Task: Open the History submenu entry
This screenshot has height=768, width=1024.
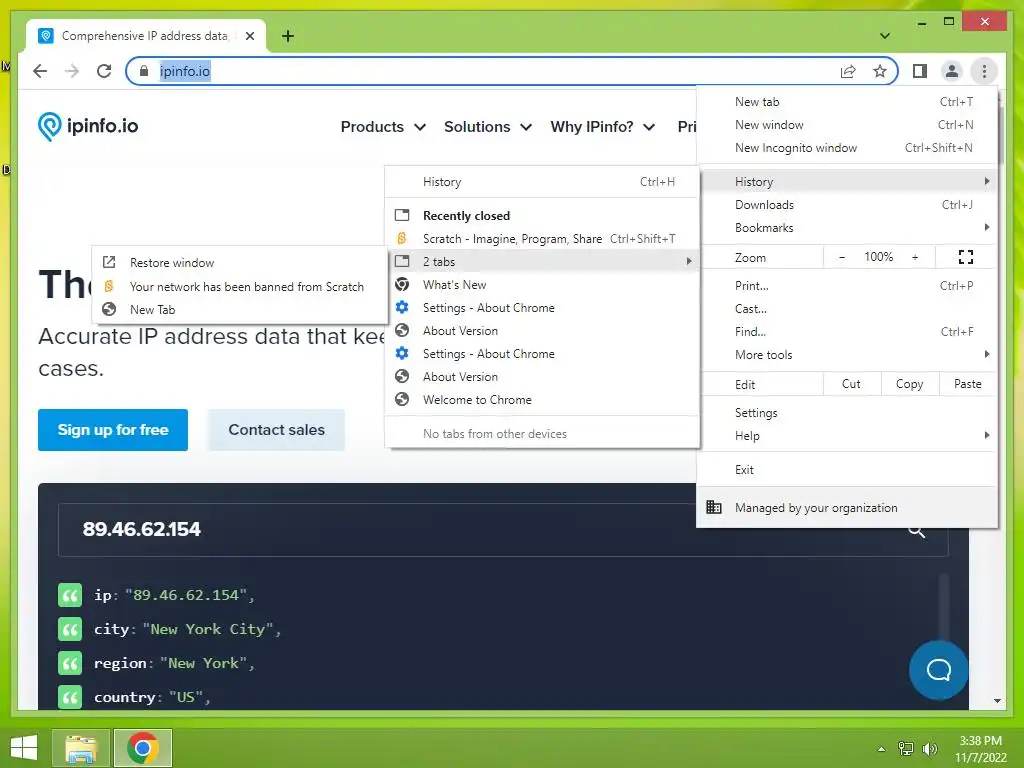Action: click(847, 182)
